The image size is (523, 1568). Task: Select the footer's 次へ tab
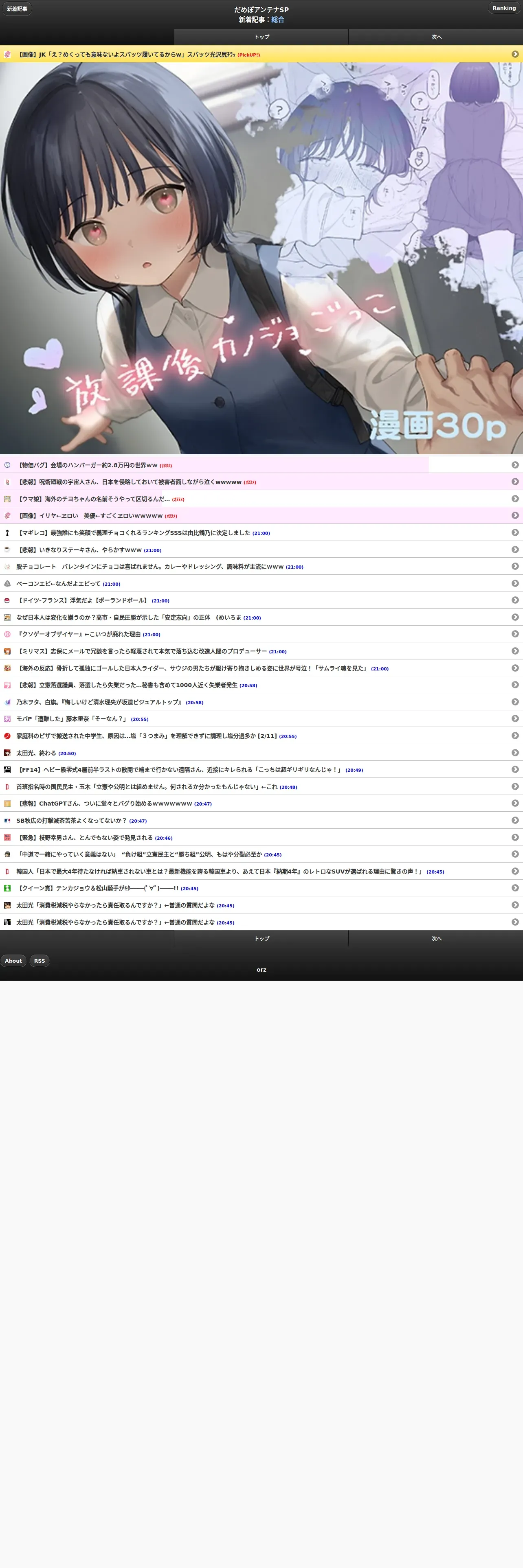coord(436,939)
